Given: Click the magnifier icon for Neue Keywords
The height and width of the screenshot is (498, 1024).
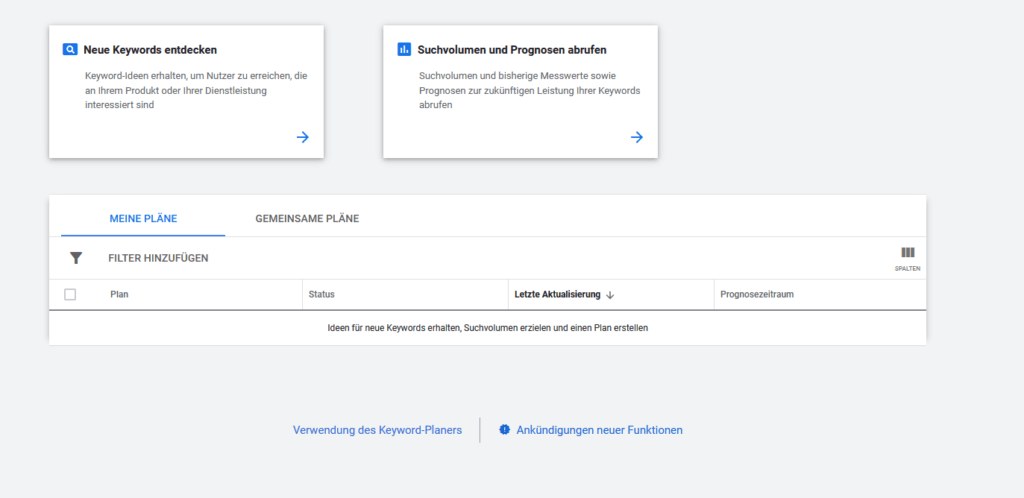Looking at the screenshot, I should coord(70,49).
